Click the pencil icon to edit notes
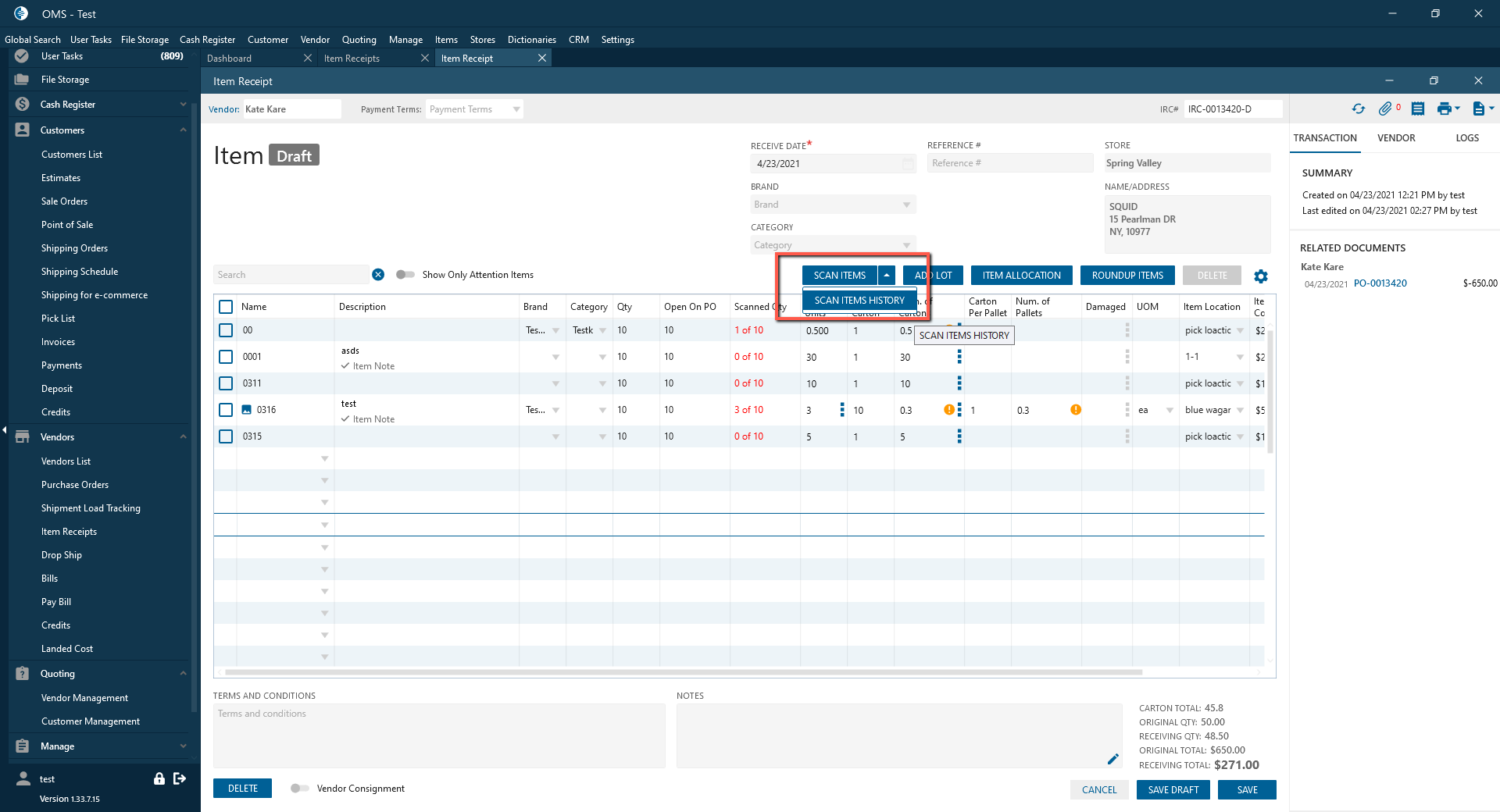This screenshot has width=1500, height=812. click(1112, 759)
